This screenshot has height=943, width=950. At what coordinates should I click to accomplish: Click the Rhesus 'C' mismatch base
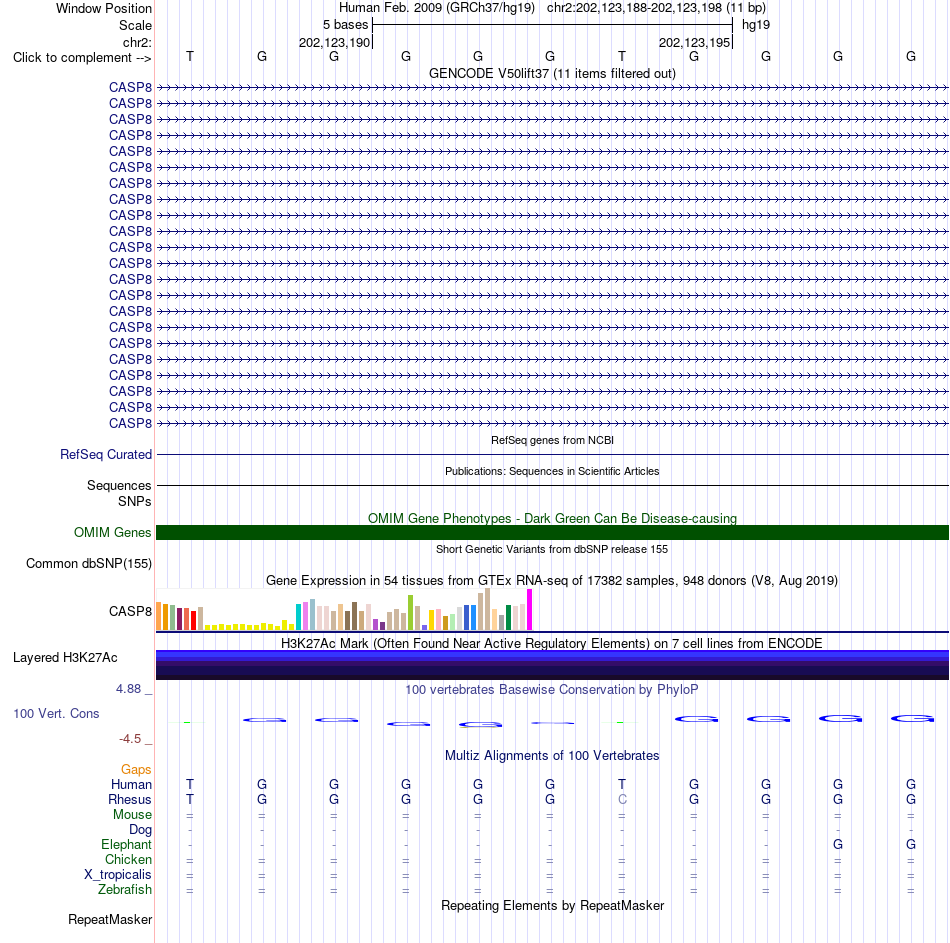tap(622, 799)
